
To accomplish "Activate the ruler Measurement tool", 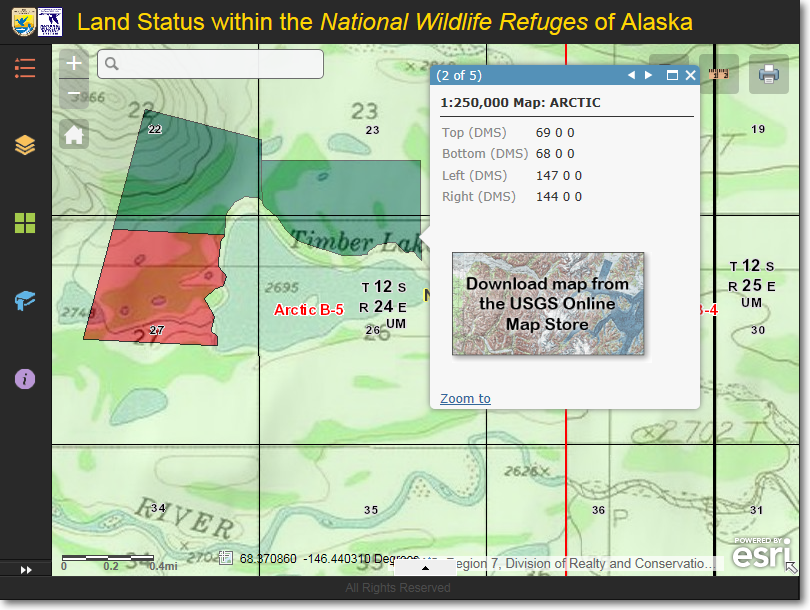I will click(x=721, y=74).
